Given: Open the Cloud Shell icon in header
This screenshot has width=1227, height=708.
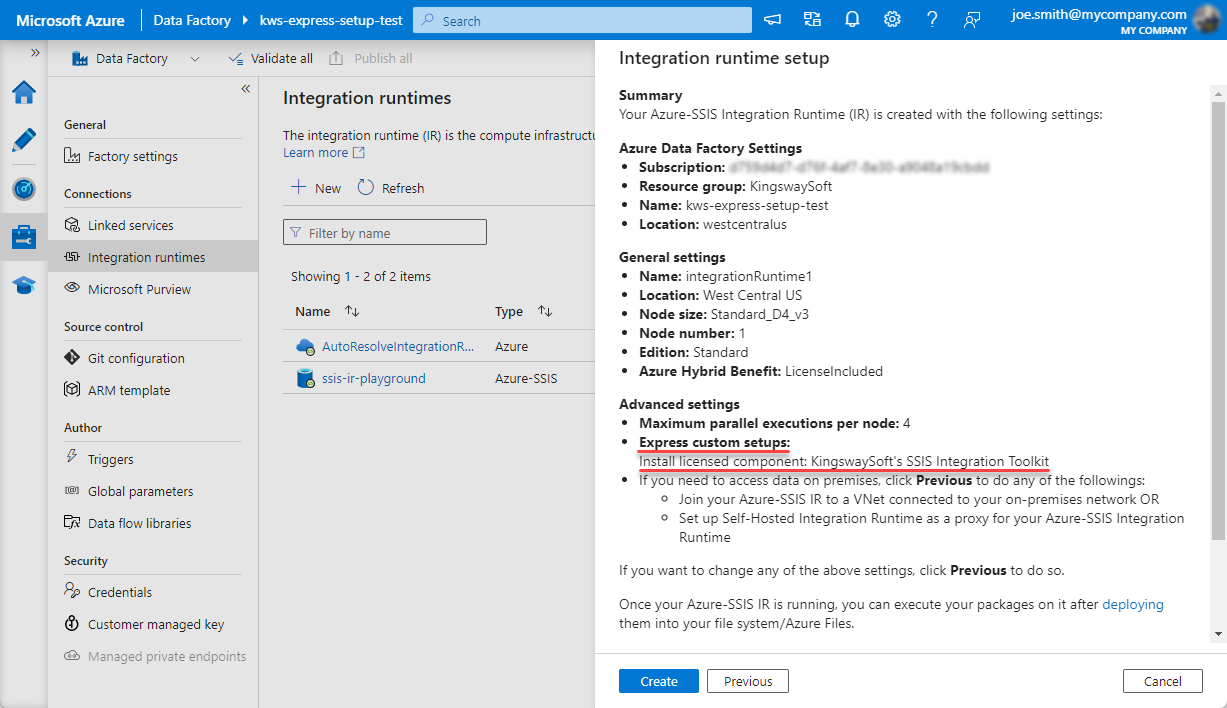Looking at the screenshot, I should click(772, 20).
